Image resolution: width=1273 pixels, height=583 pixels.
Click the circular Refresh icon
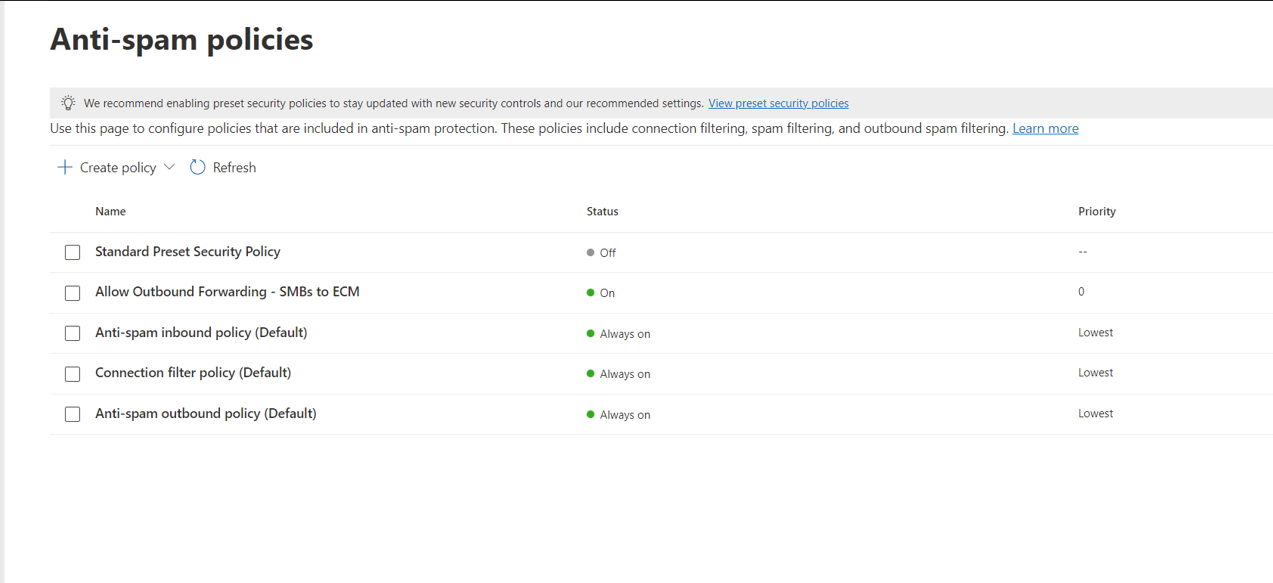(198, 167)
